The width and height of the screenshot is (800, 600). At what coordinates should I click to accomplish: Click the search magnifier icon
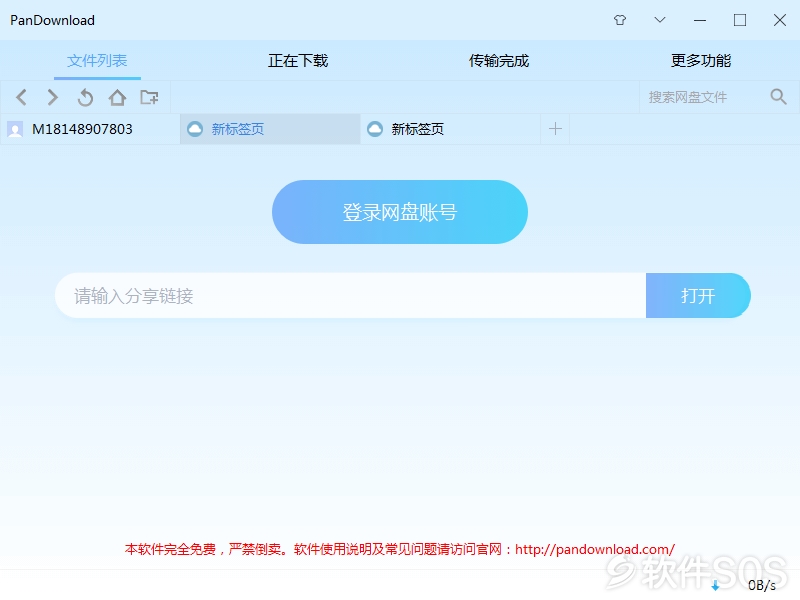[x=778, y=96]
